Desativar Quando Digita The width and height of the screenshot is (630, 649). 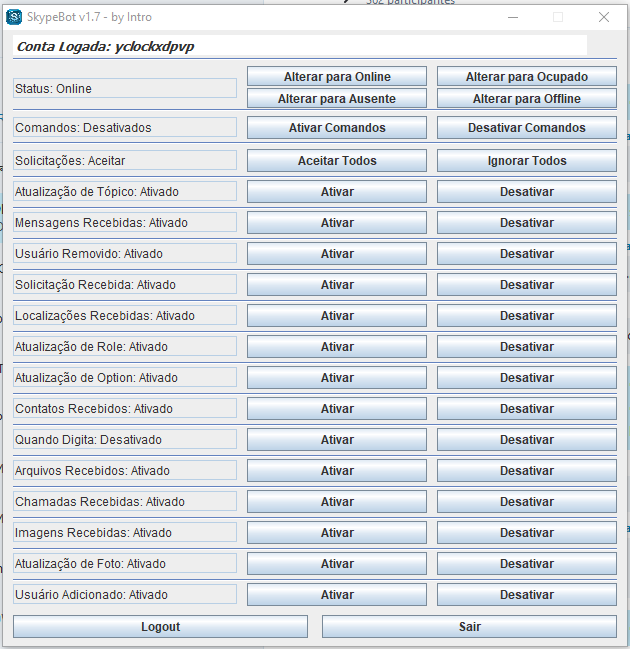[527, 440]
